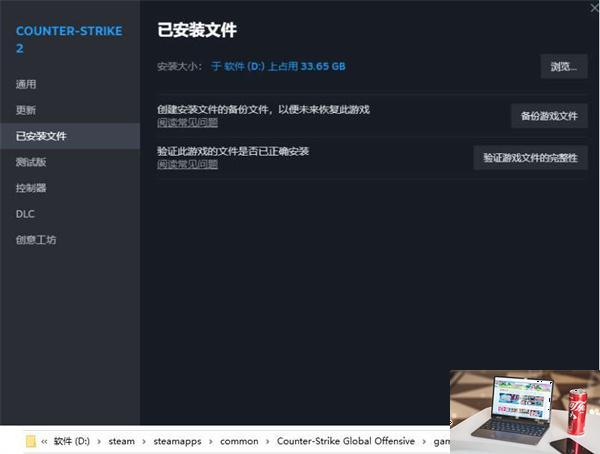Viewport: 600px width, 454px height.
Task: Go to the 控制器 settings
Action: click(x=31, y=188)
